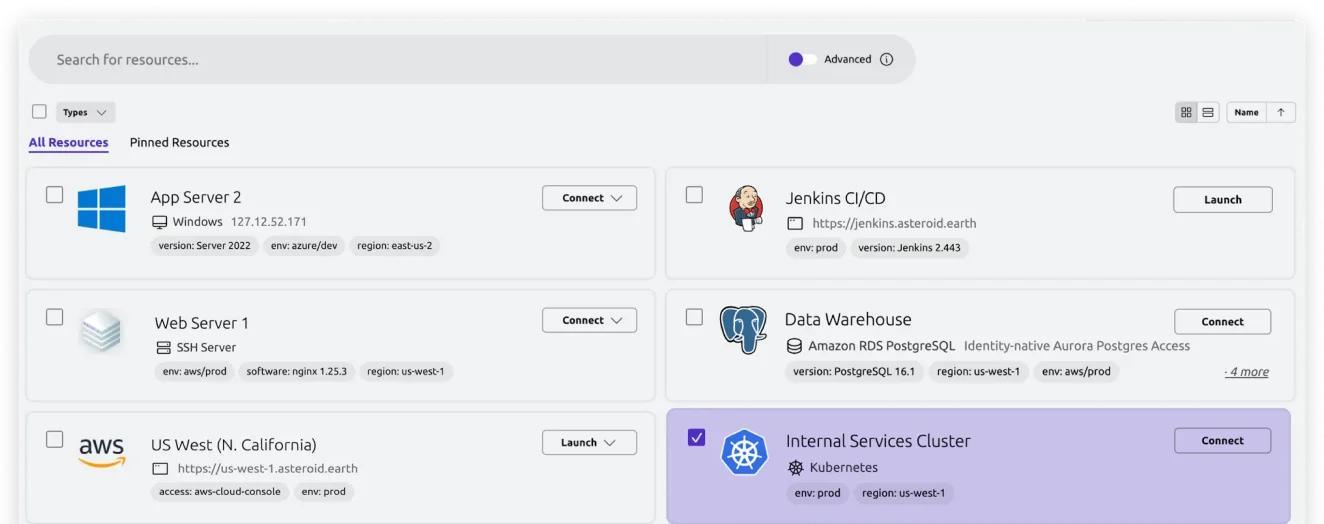Expand Connect dropdown for Web Server 1
Image resolution: width=1324 pixels, height=524 pixels.
tap(589, 321)
